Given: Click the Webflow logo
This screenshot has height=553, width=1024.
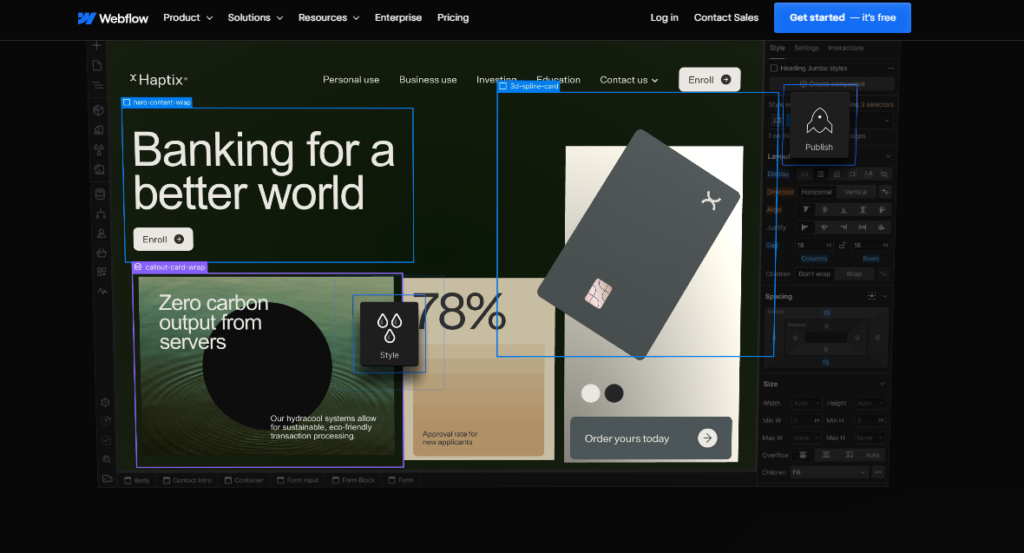Looking at the screenshot, I should tap(112, 18).
